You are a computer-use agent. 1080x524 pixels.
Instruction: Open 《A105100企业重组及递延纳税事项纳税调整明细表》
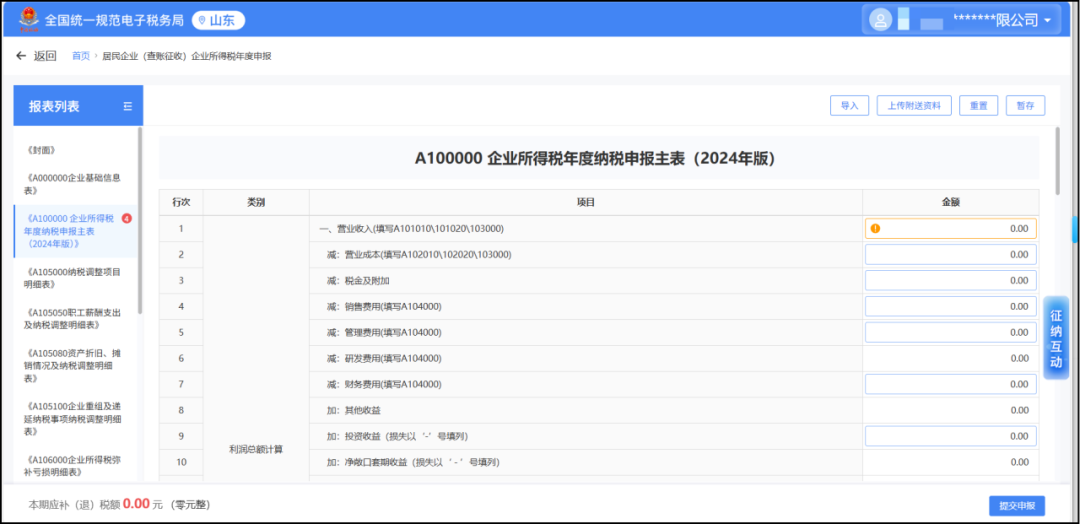click(x=73, y=419)
